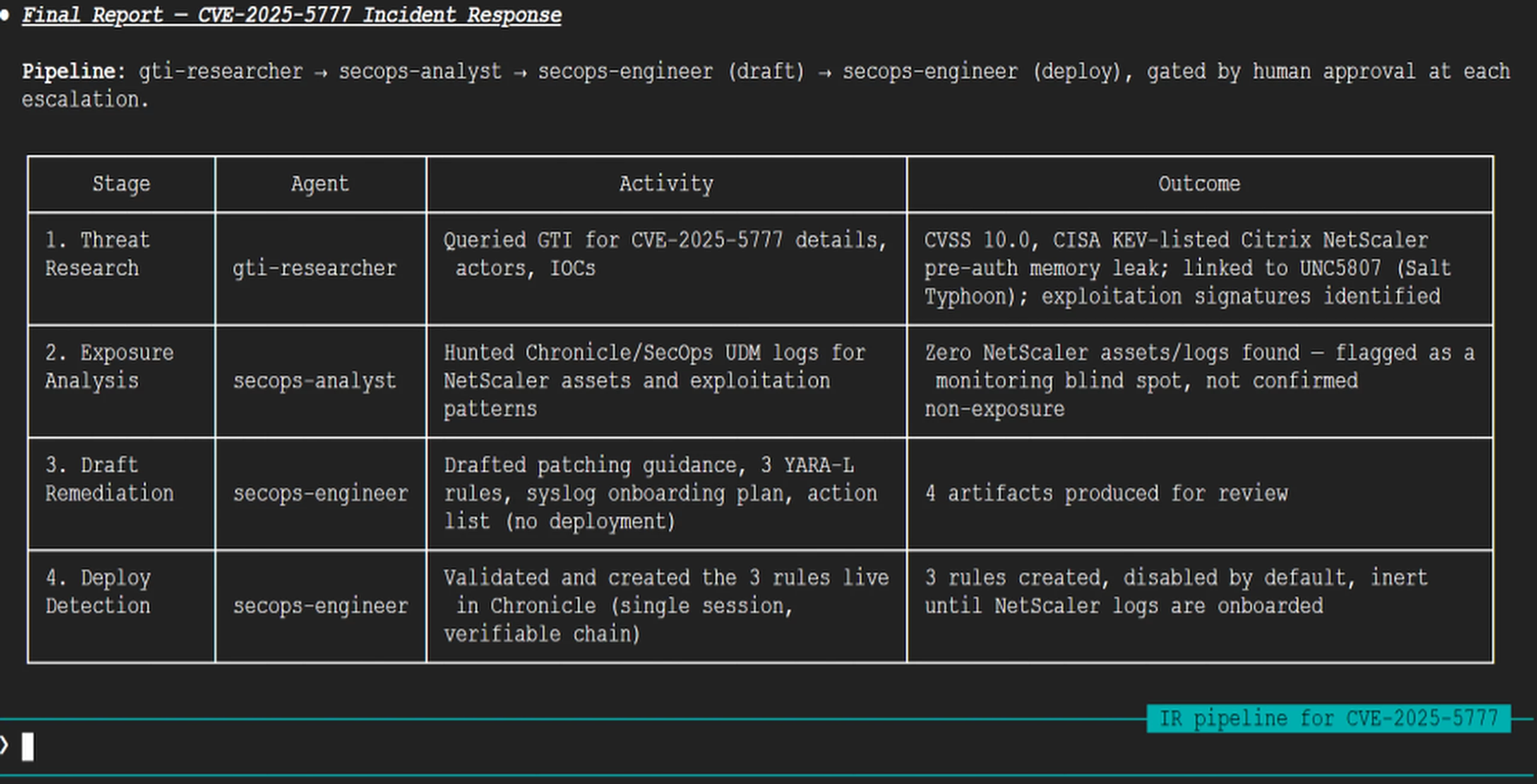1537x784 pixels.
Task: Click the '3 rules created, disabled by default' cell
Action: [x=1200, y=606]
